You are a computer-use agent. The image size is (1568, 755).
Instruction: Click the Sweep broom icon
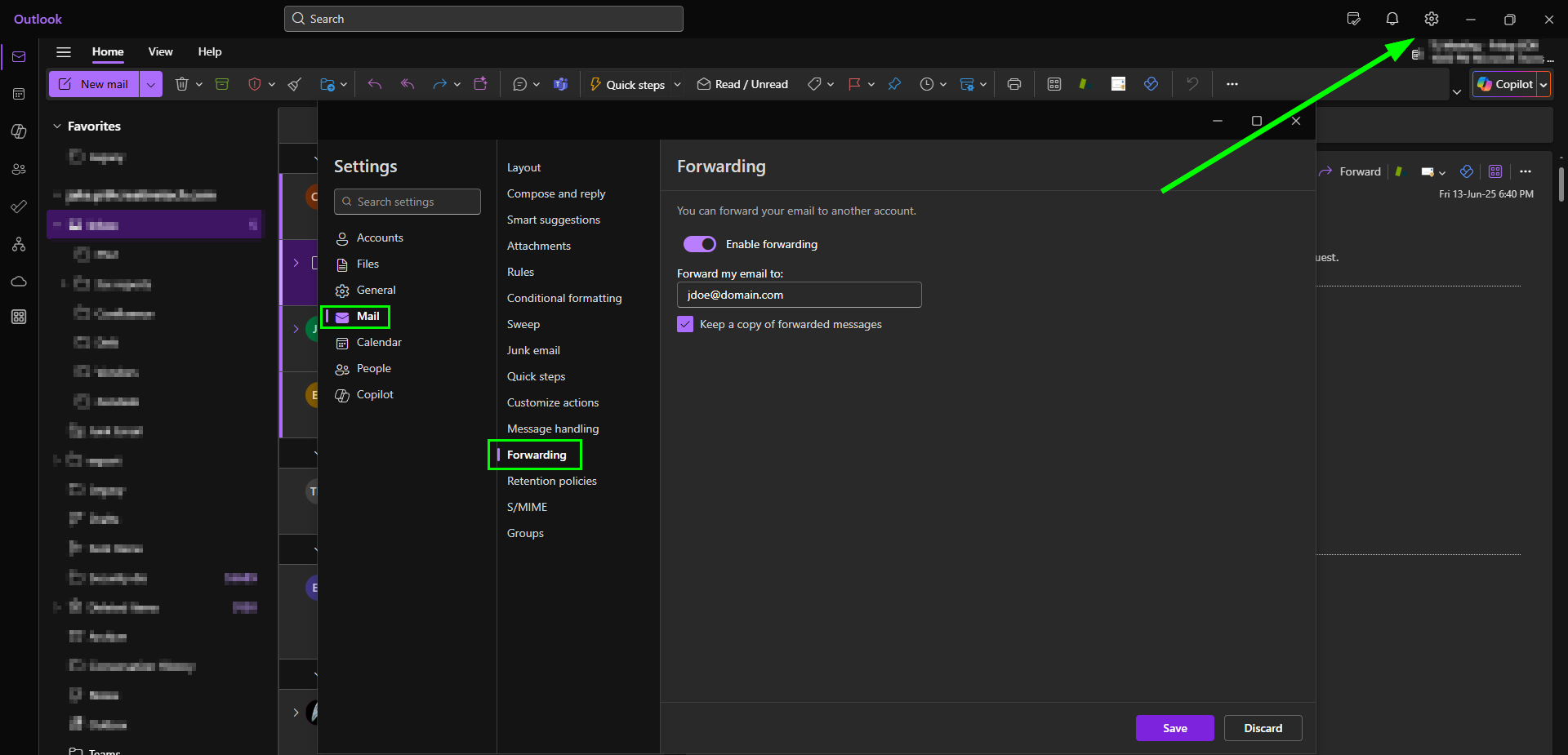pos(295,84)
